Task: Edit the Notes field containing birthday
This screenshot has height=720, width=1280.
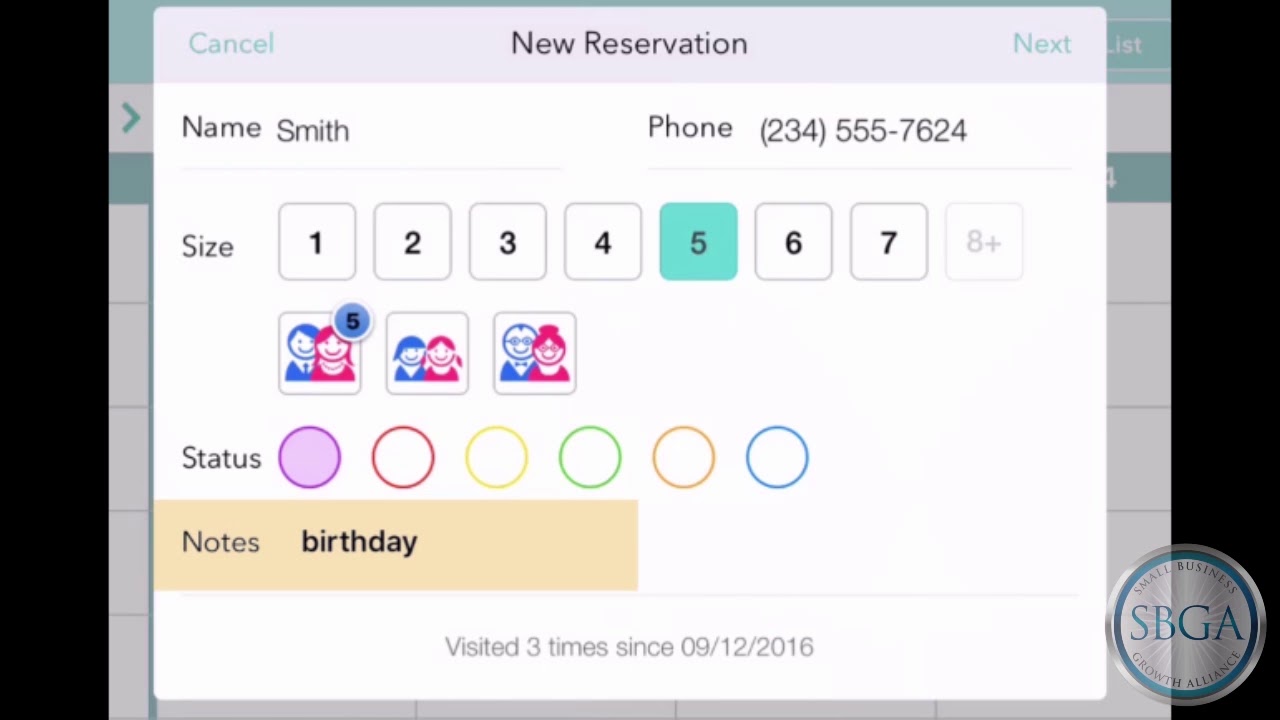Action: click(x=396, y=544)
